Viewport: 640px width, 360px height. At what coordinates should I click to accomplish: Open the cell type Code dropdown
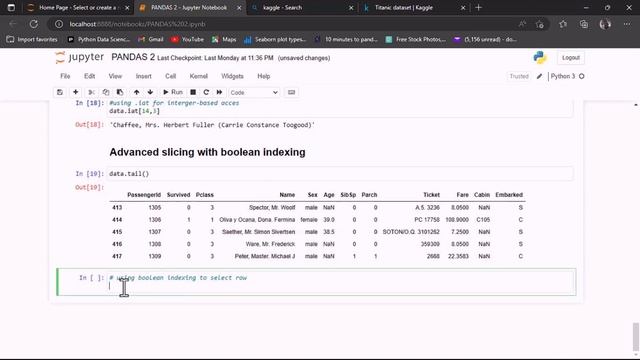(x=254, y=93)
